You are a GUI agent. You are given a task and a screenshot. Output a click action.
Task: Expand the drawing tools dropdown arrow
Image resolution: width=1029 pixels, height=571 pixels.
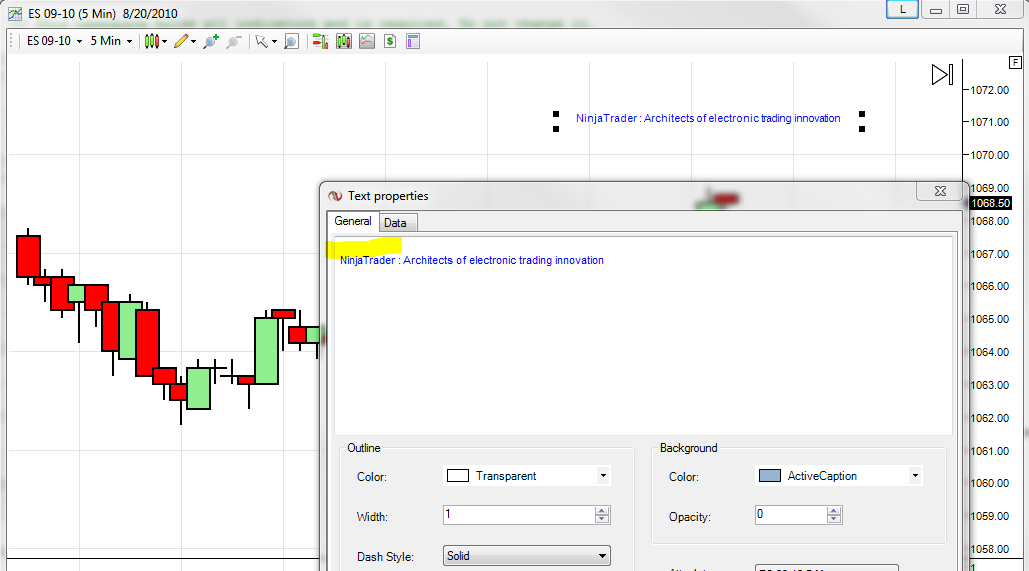click(x=193, y=41)
